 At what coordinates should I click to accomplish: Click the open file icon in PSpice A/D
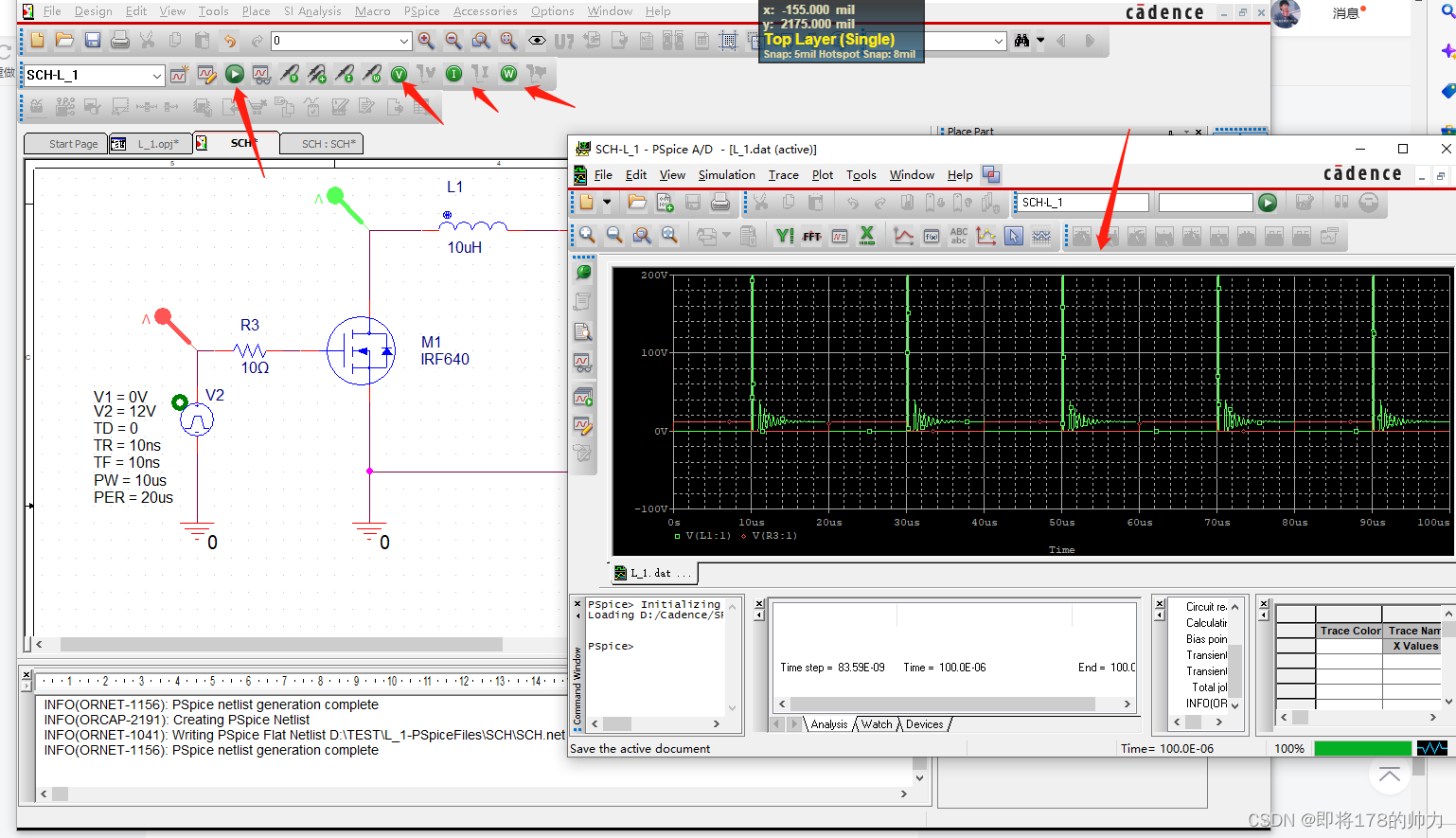(x=637, y=203)
